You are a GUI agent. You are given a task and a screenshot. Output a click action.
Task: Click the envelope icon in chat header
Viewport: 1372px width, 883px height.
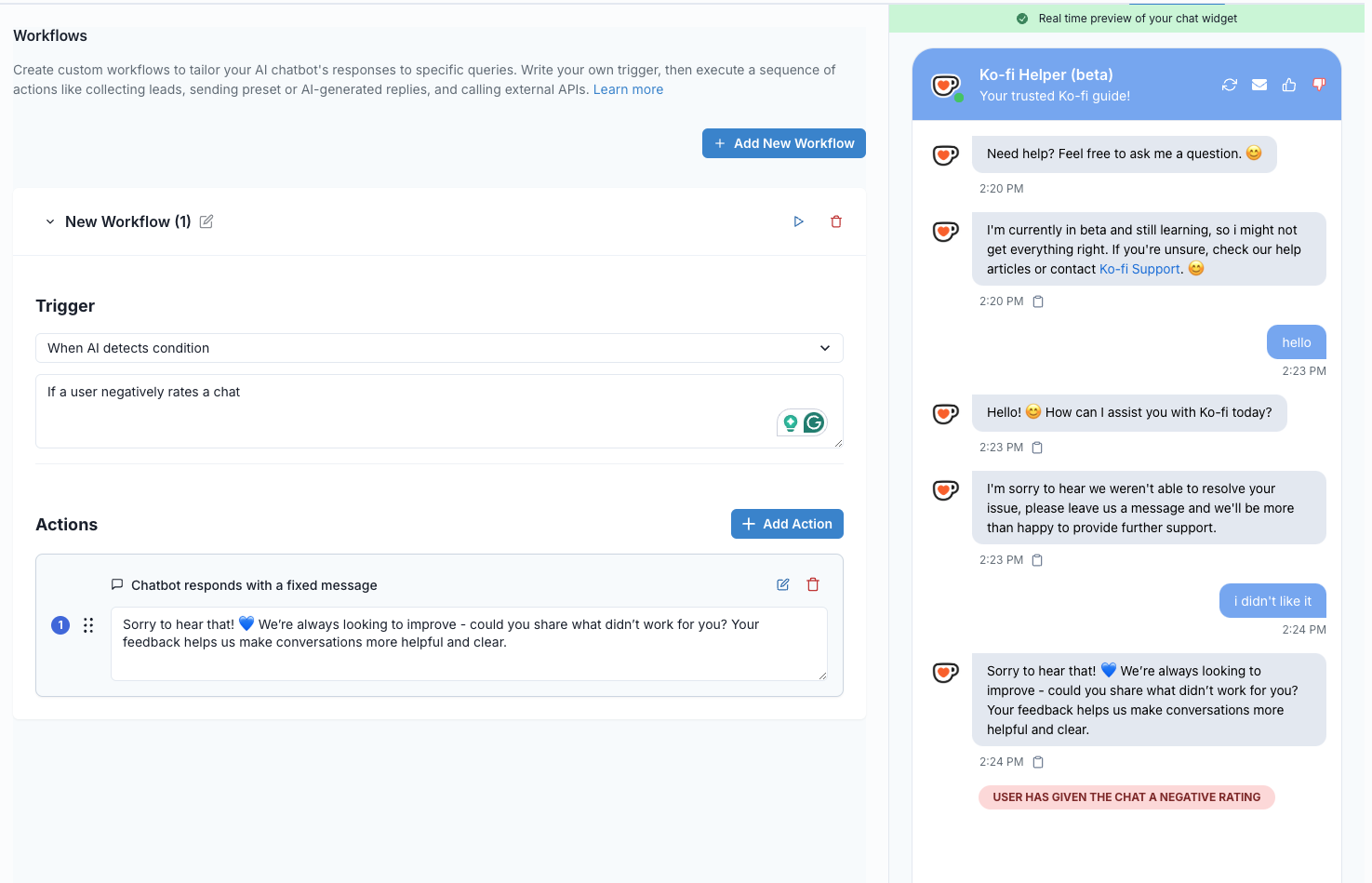[x=1259, y=85]
